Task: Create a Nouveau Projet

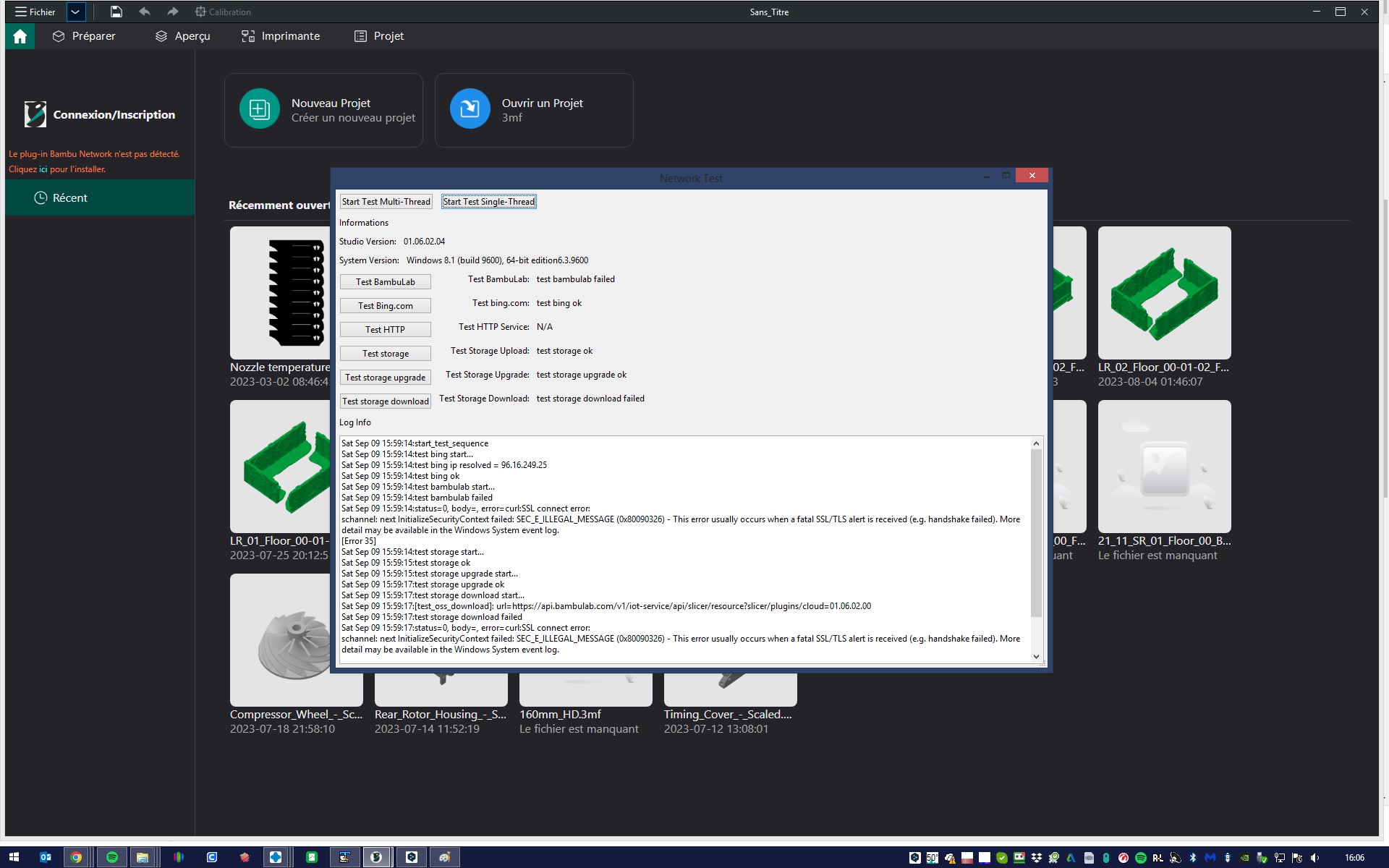Action: (x=323, y=109)
